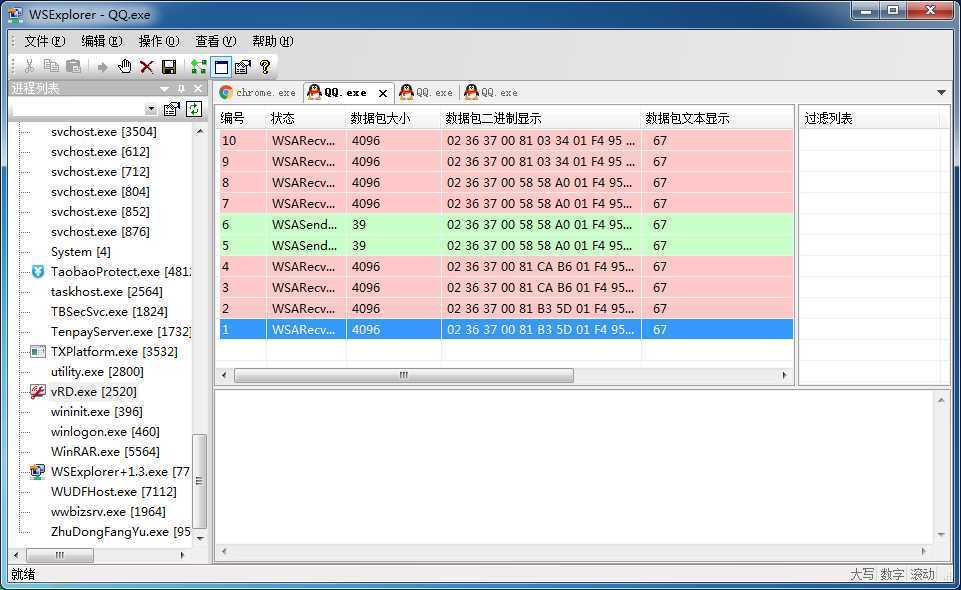Open the 操作(O) menu
The image size is (961, 590).
pos(159,41)
